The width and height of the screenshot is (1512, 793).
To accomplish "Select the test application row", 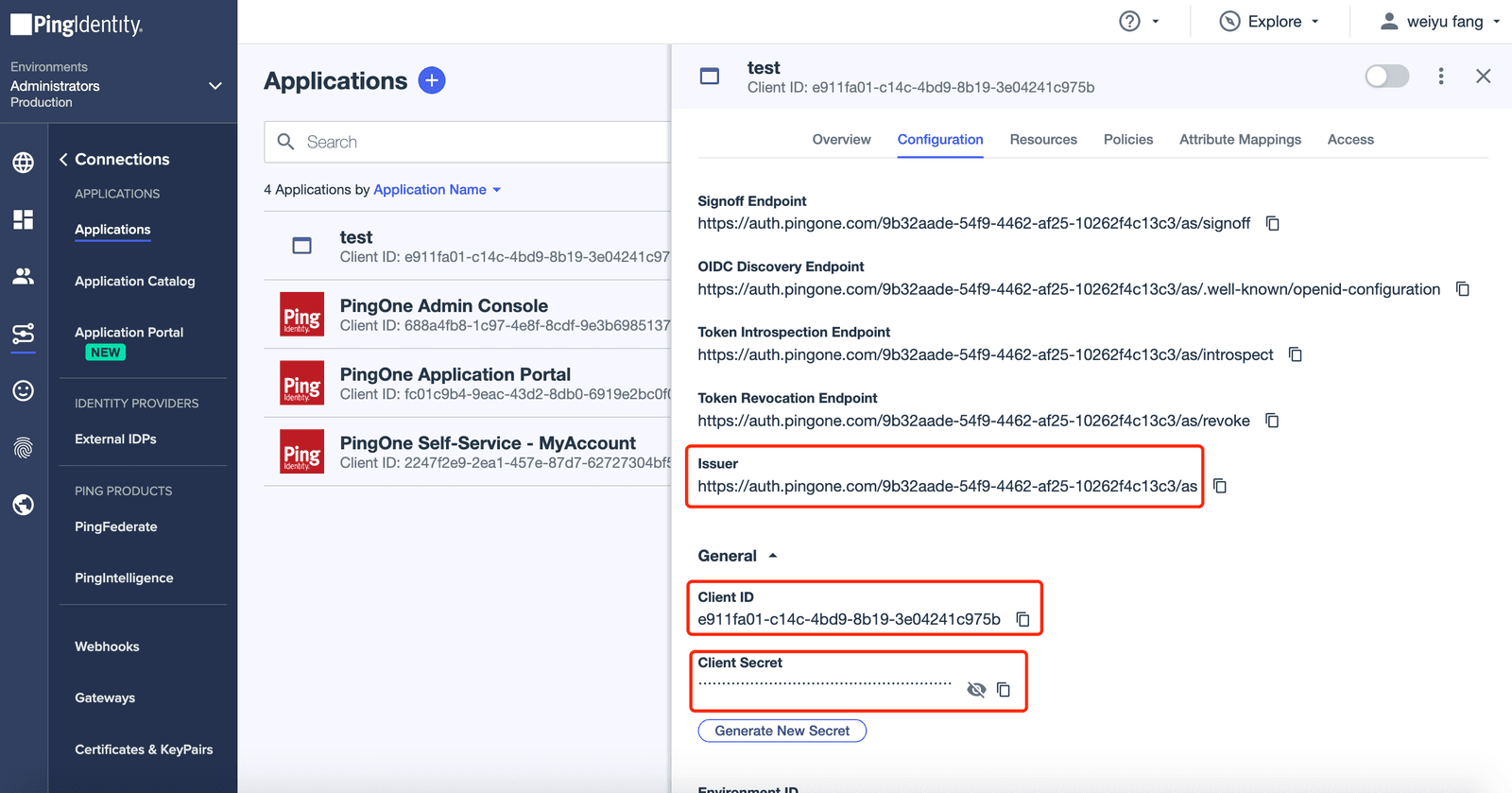I will 468,246.
